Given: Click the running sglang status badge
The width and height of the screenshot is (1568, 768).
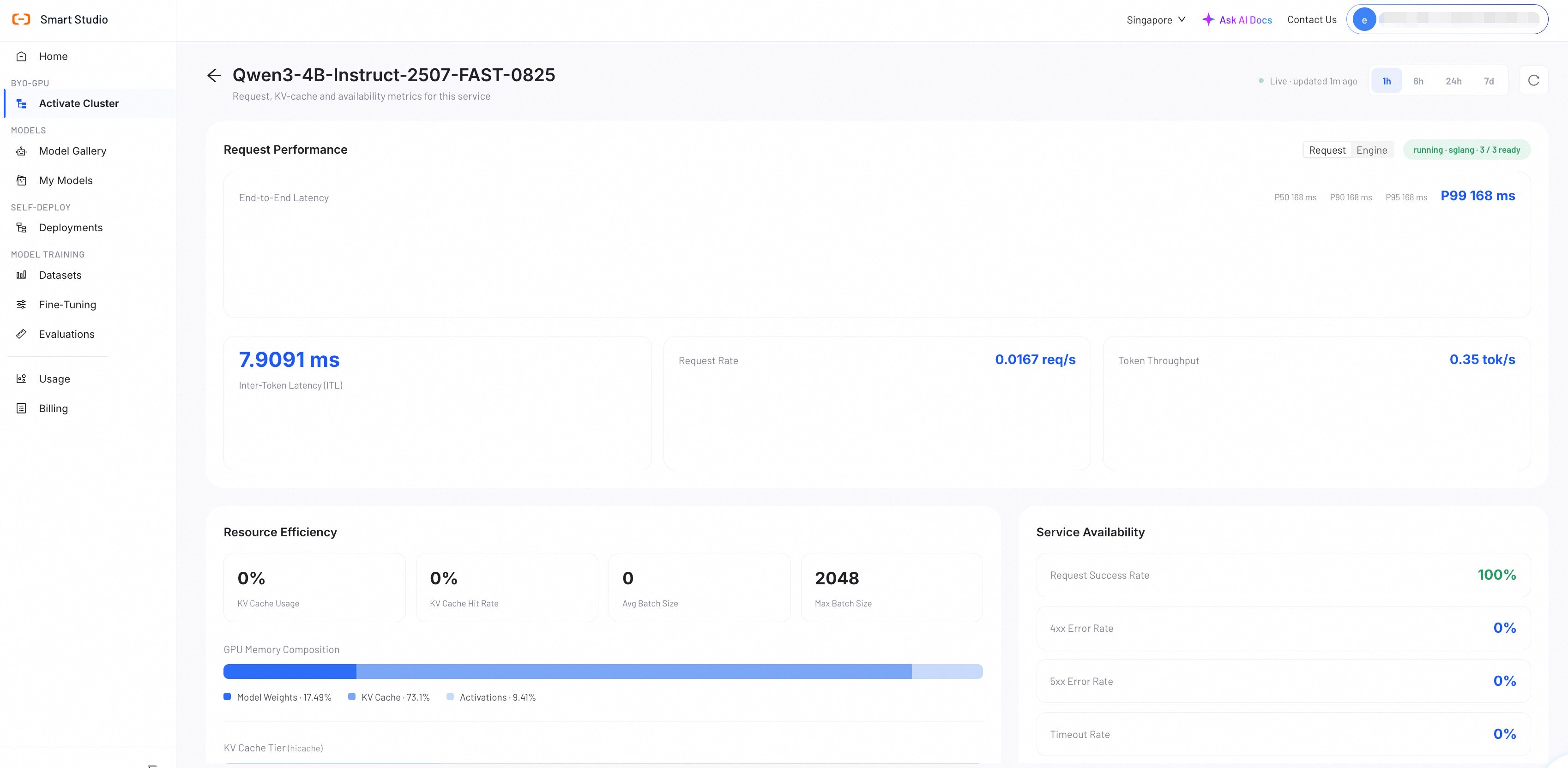Looking at the screenshot, I should point(1466,150).
